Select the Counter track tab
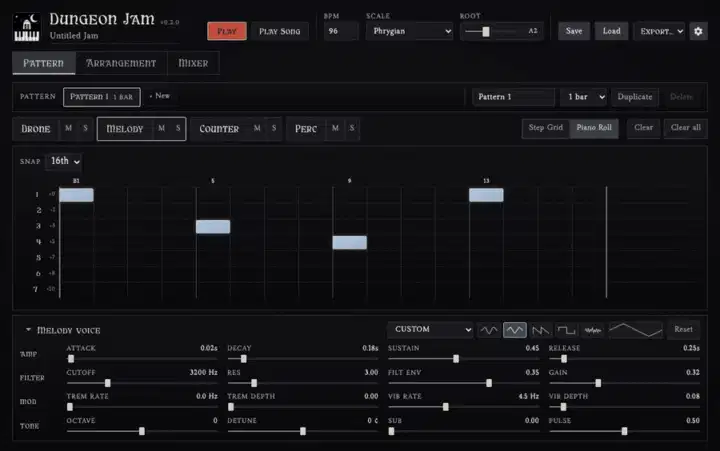 (219, 129)
